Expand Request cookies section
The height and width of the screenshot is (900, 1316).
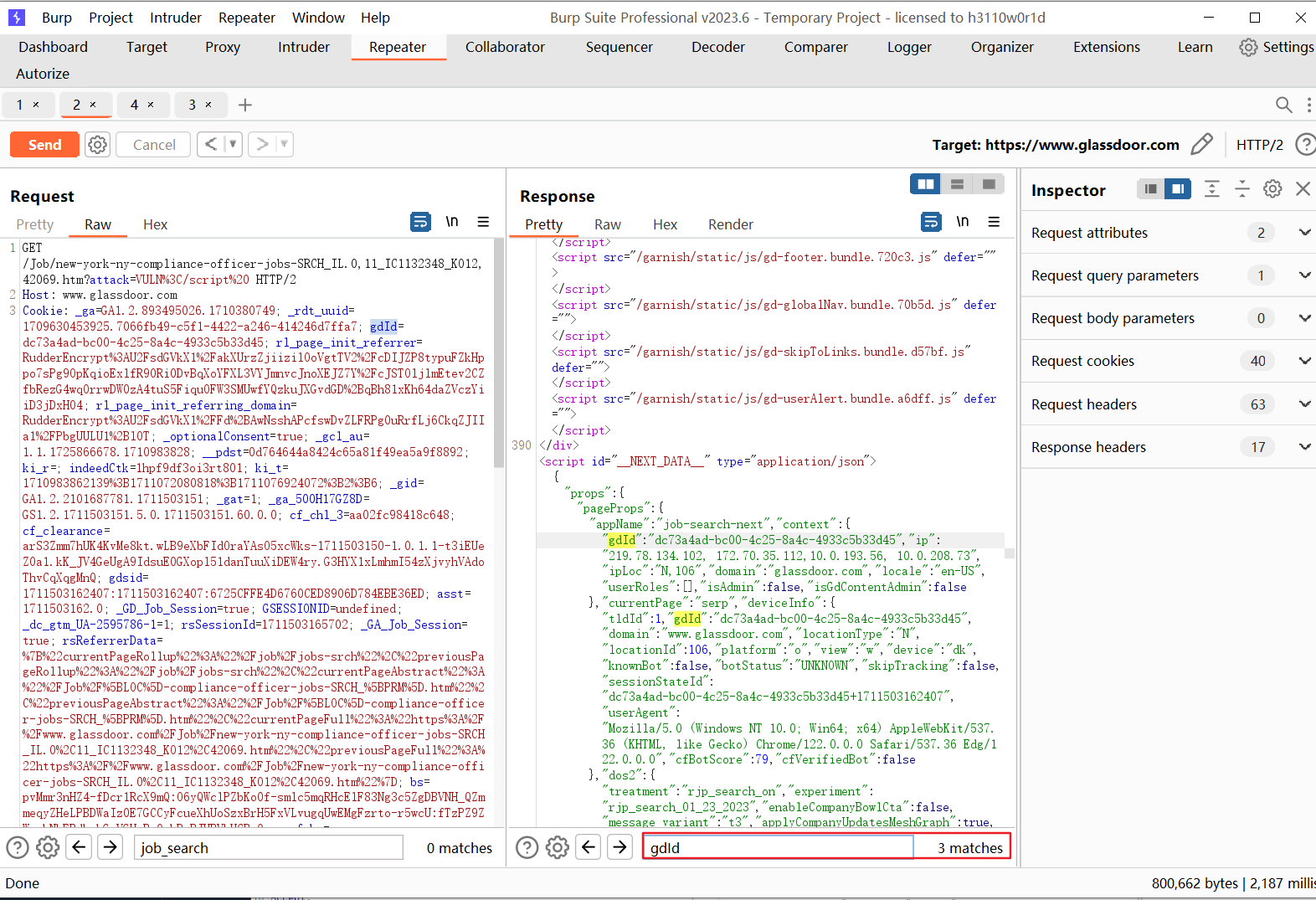point(1303,361)
